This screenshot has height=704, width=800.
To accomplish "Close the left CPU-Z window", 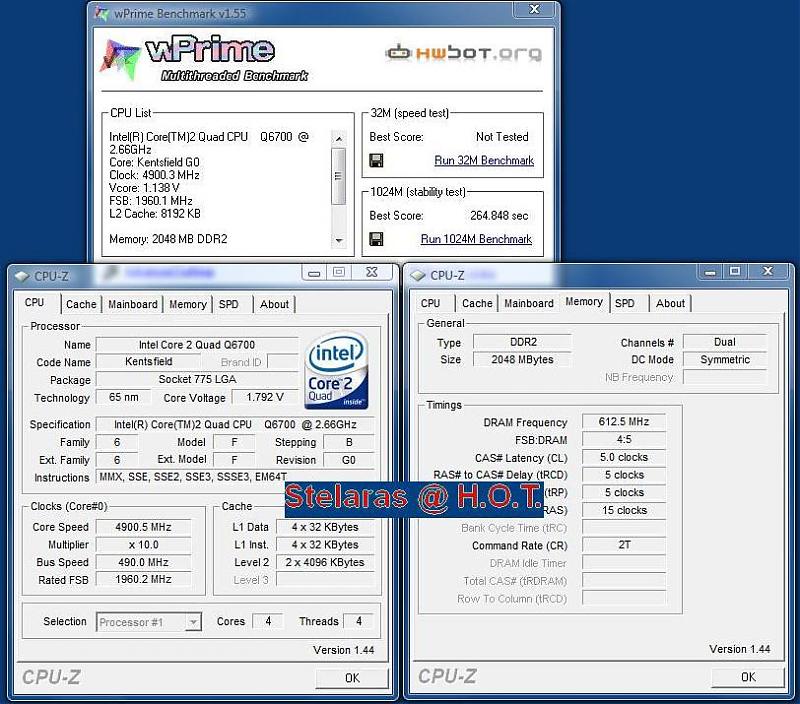I will point(372,273).
